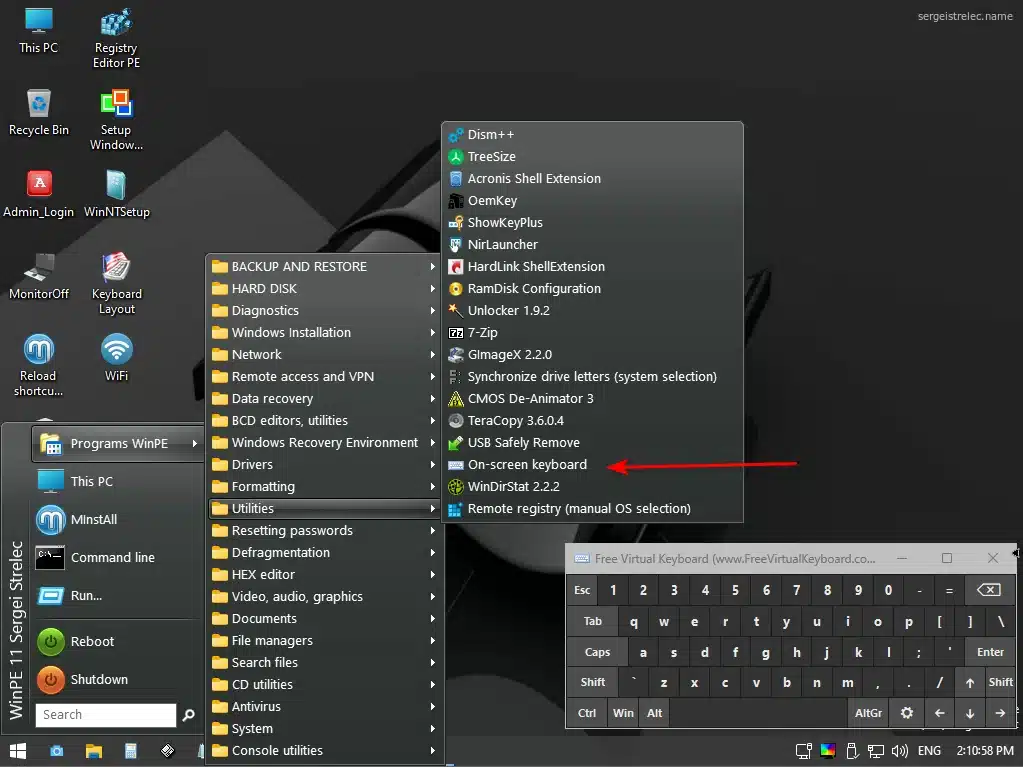Click the MonitorOff desktop icon
Image resolution: width=1023 pixels, height=767 pixels.
point(38,276)
